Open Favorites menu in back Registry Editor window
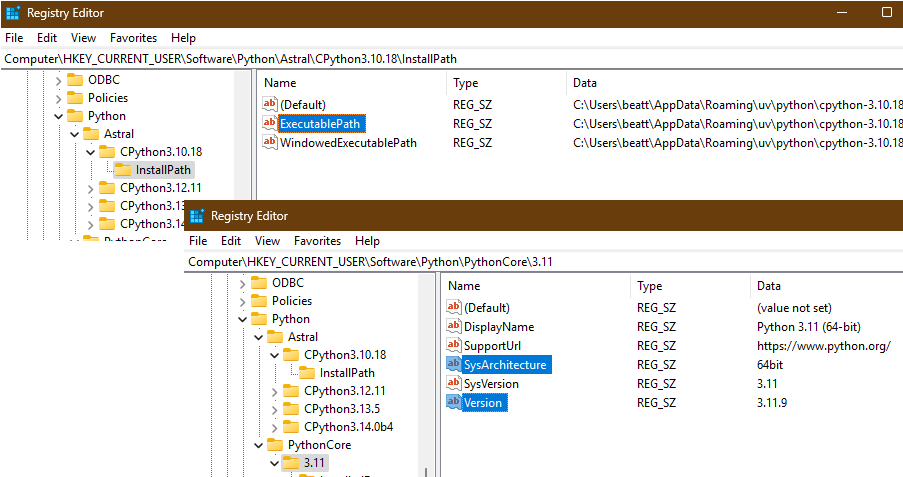The height and width of the screenshot is (477, 903). tap(134, 38)
